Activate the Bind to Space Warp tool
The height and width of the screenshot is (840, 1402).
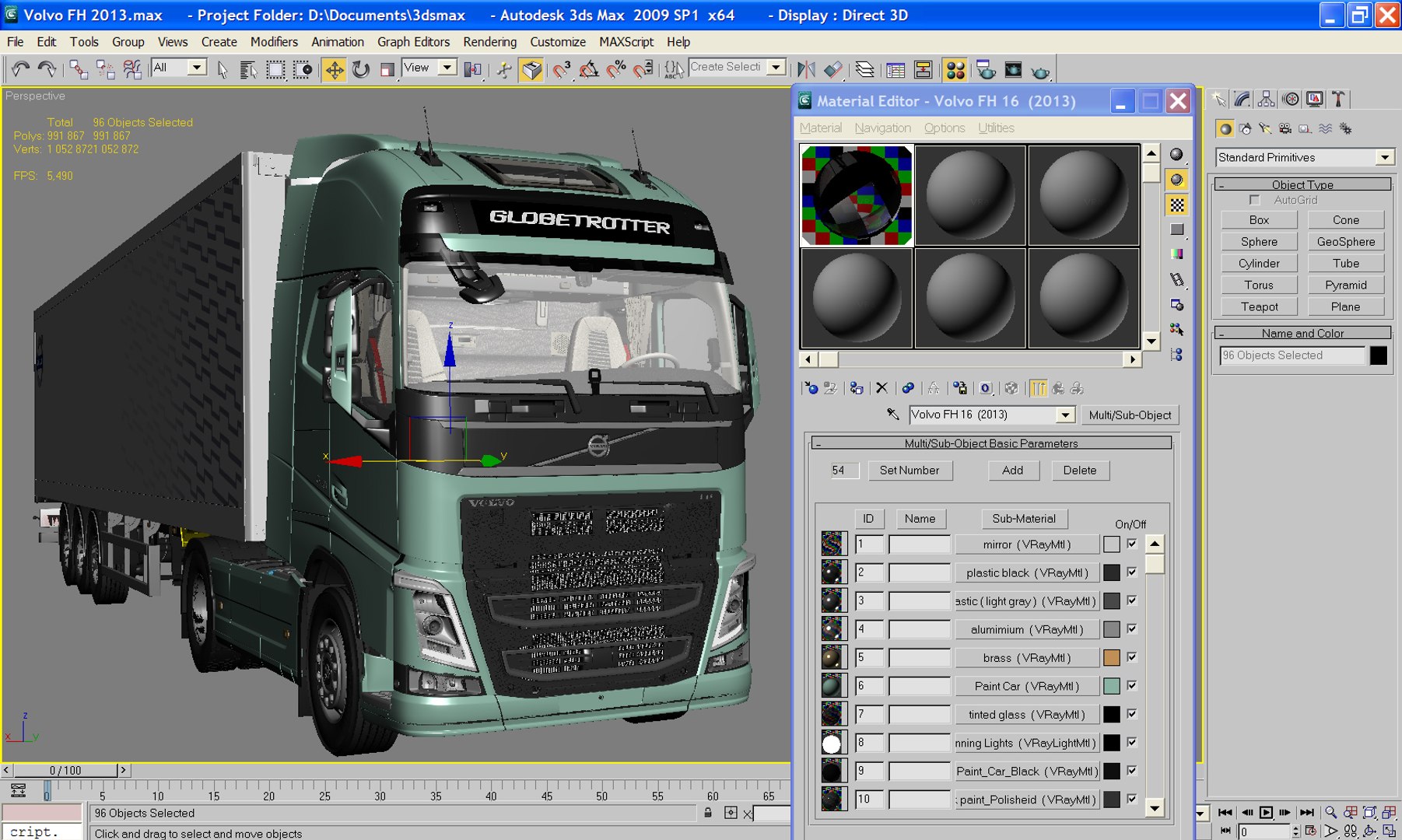click(131, 69)
